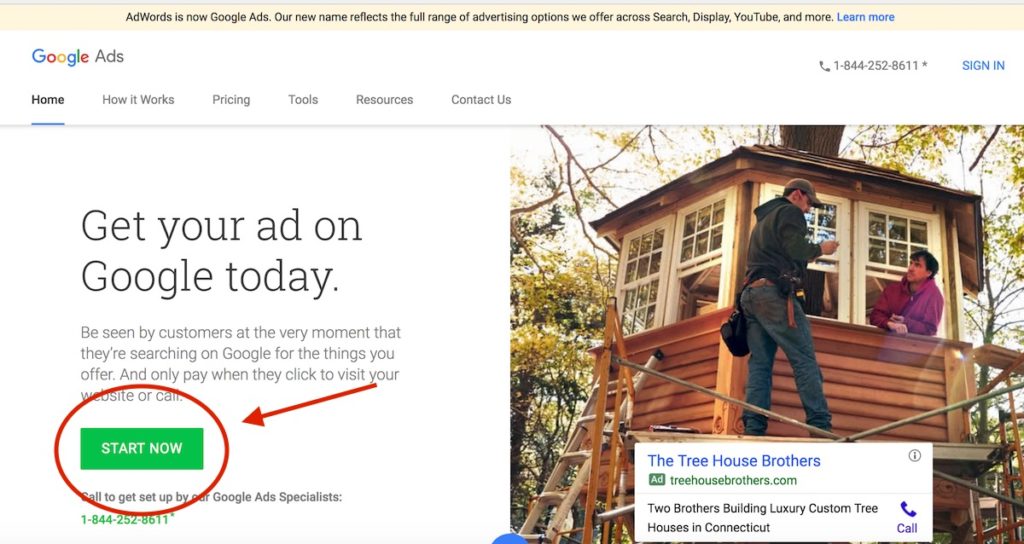The image size is (1024, 544).
Task: Click the Learn more link in banner
Action: 866,17
